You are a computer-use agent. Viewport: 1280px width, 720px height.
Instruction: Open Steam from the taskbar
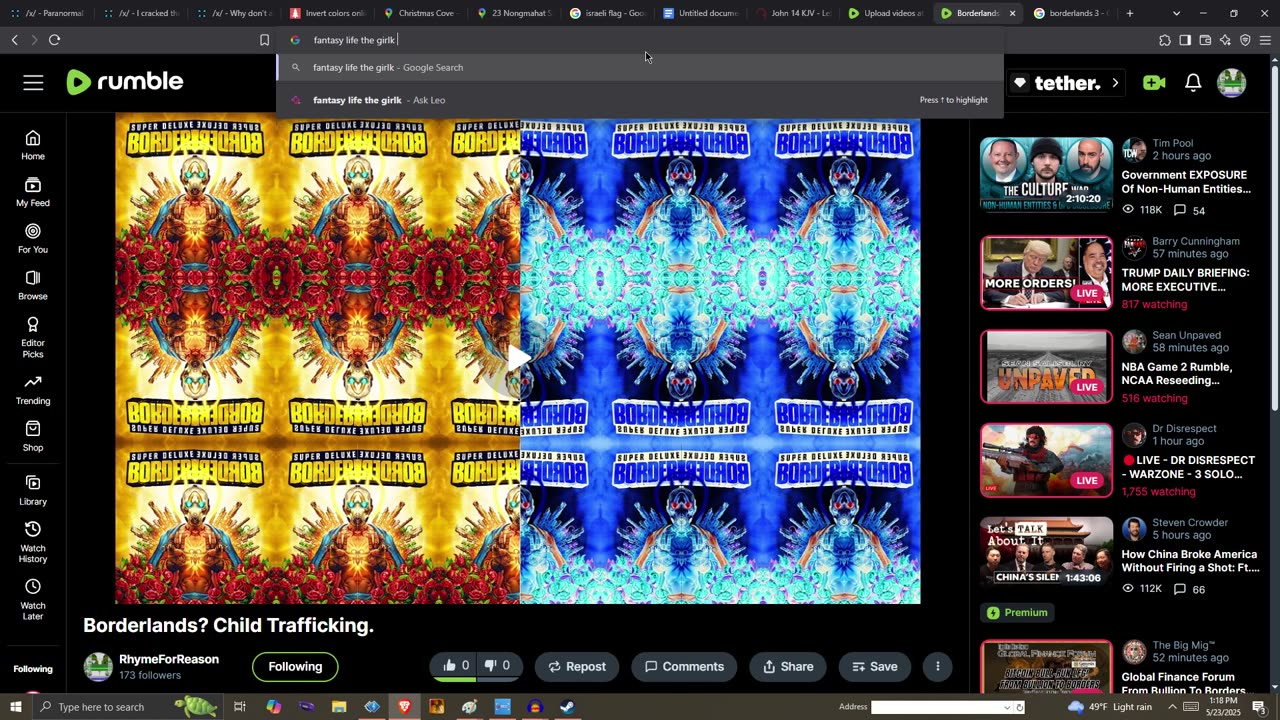(567, 707)
